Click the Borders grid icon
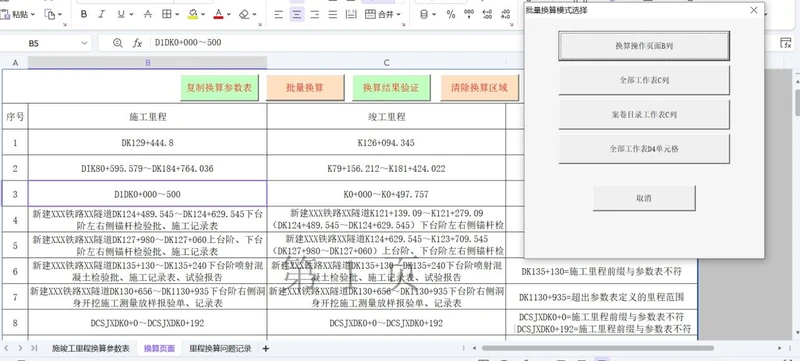The width and height of the screenshot is (800, 361). click(166, 14)
